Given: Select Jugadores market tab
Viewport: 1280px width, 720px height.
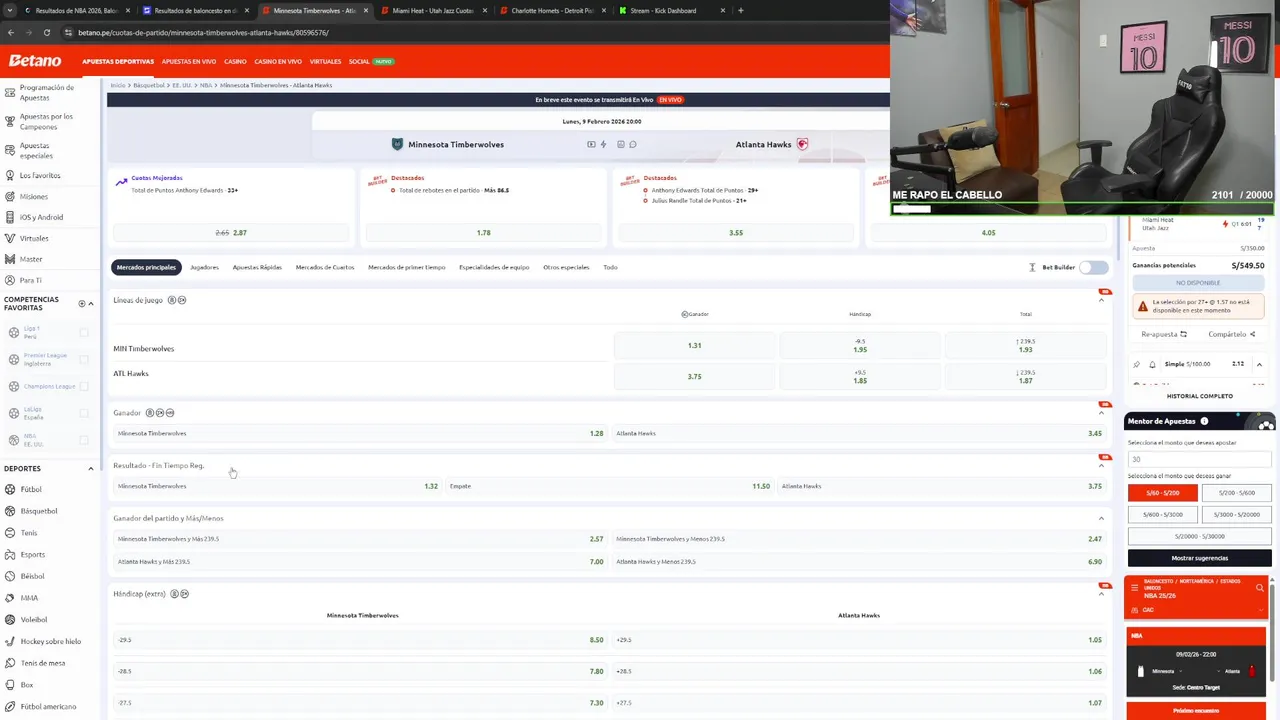Looking at the screenshot, I should 204,267.
